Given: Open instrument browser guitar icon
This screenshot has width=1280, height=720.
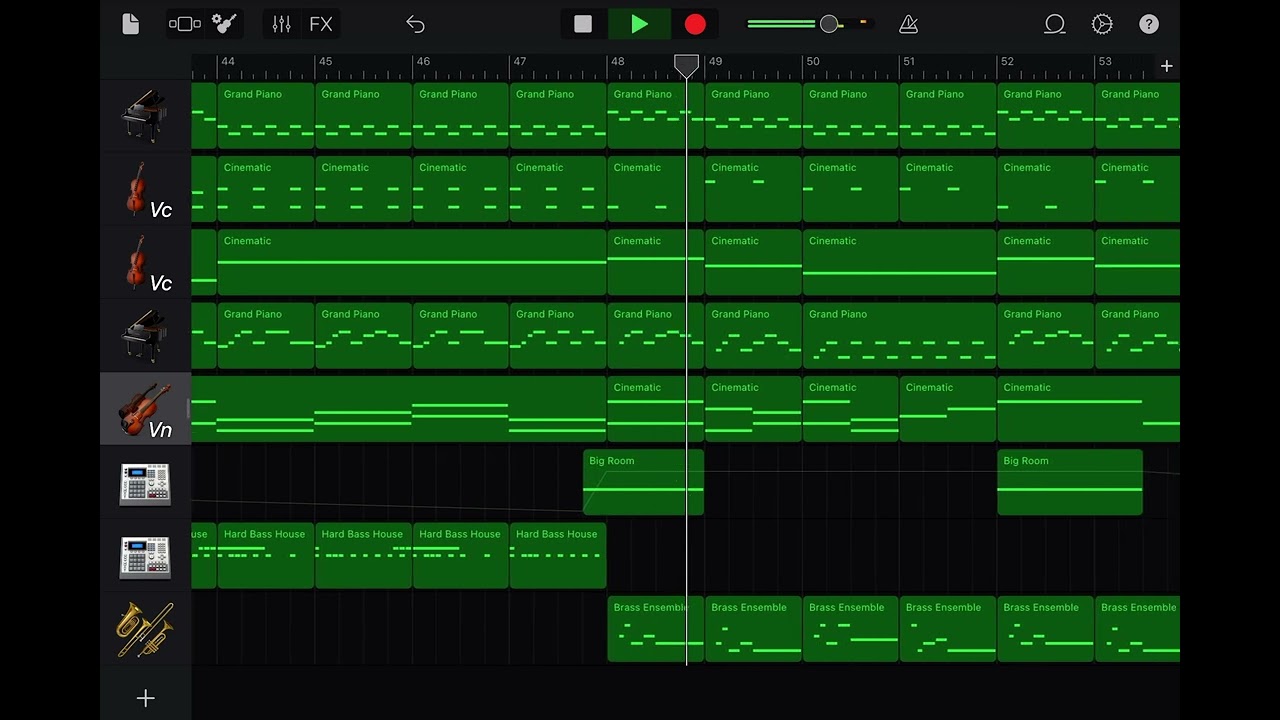Looking at the screenshot, I should click(x=225, y=24).
